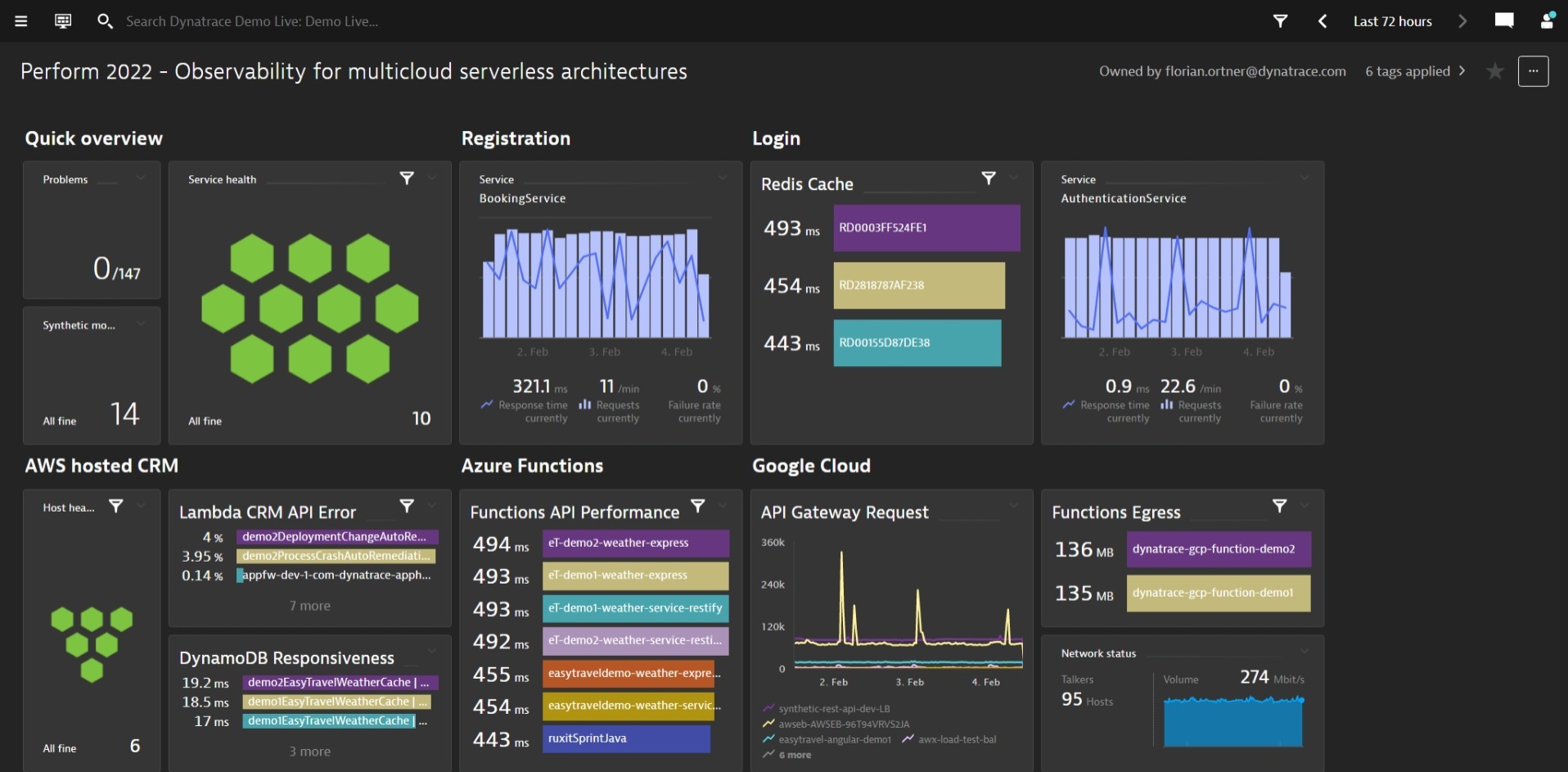Open the chat messages icon
Screen dimensions: 1568x772
coord(1504,20)
